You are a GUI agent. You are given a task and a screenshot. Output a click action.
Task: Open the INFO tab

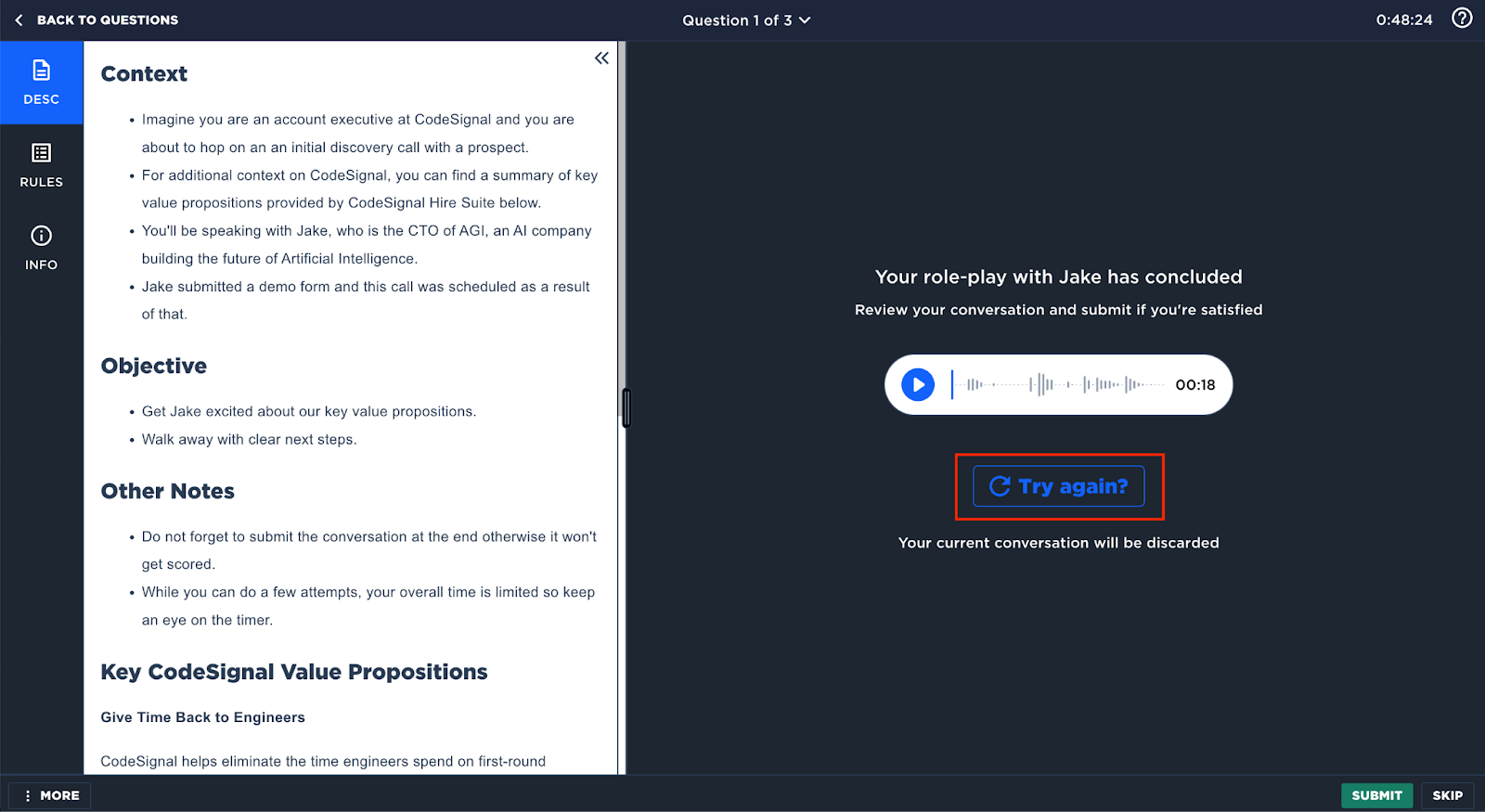click(x=42, y=248)
